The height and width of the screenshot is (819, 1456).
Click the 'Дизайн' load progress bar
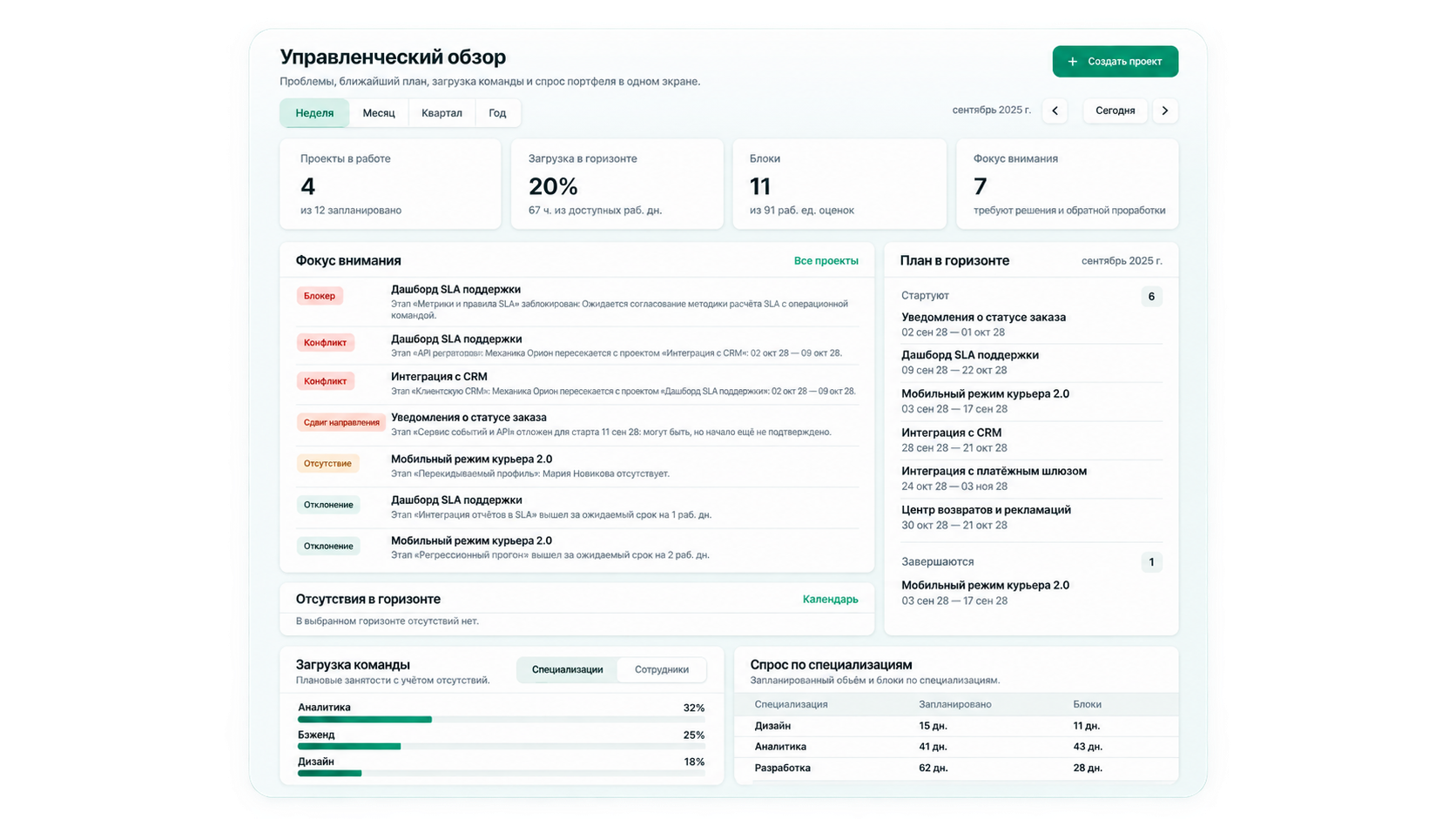501,773
